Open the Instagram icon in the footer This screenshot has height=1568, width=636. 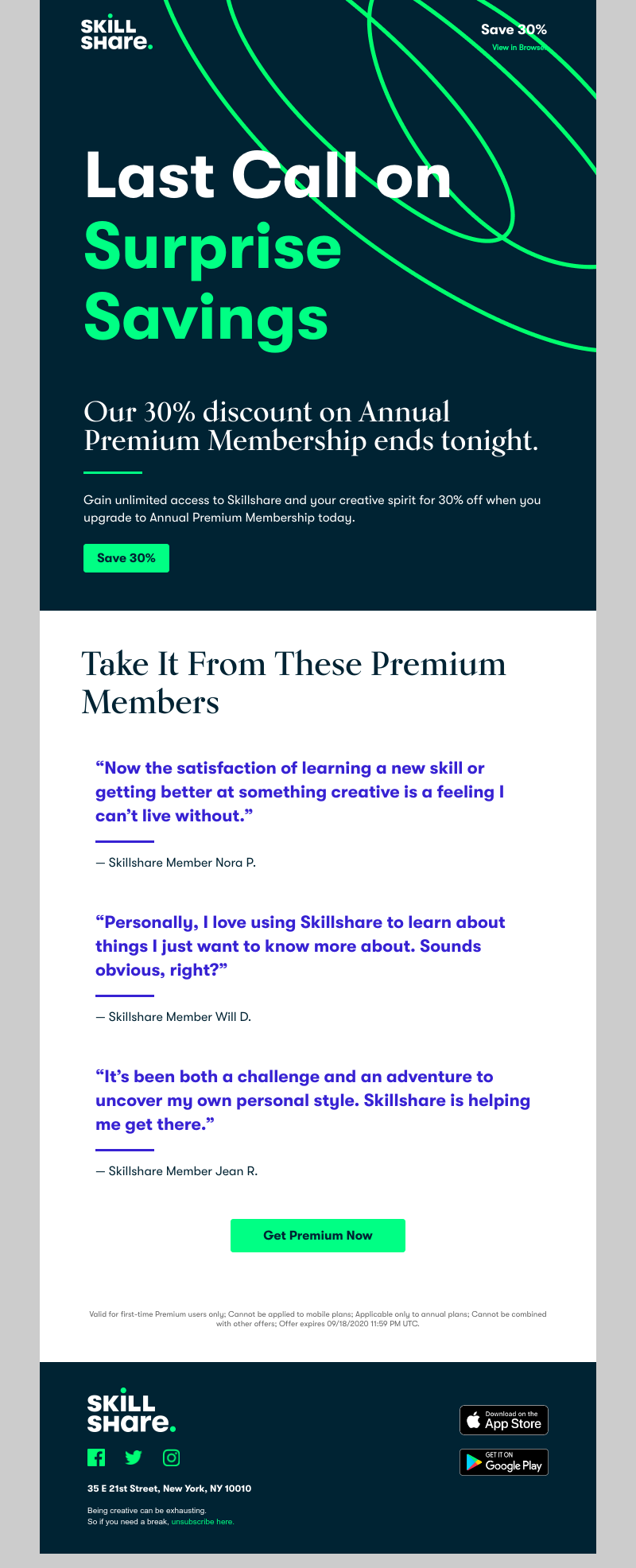[x=171, y=1457]
